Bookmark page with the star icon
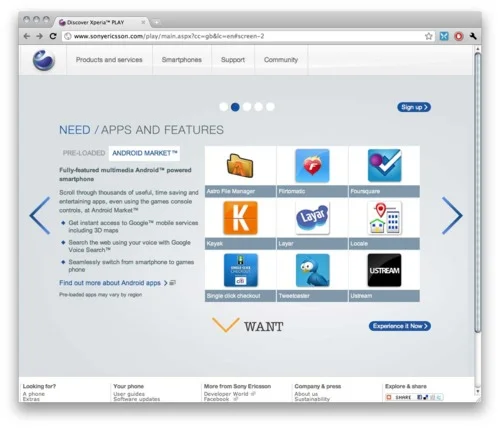Image resolution: width=500 pixels, height=428 pixels. [429, 36]
